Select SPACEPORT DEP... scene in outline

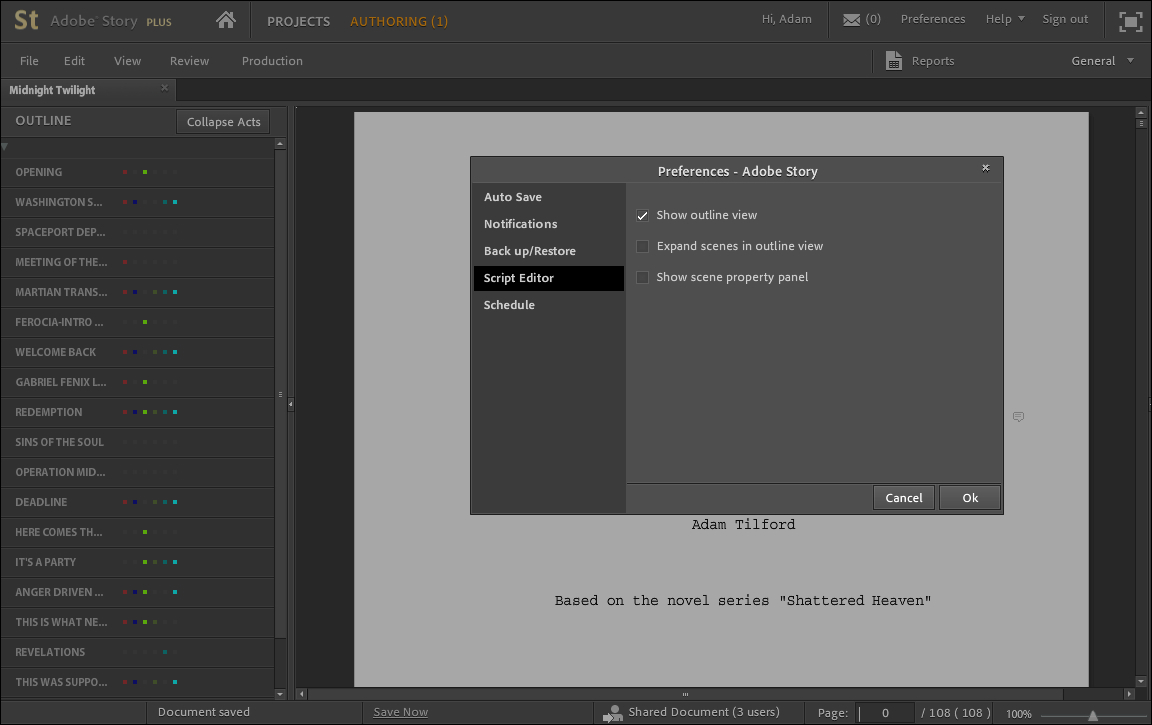137,232
